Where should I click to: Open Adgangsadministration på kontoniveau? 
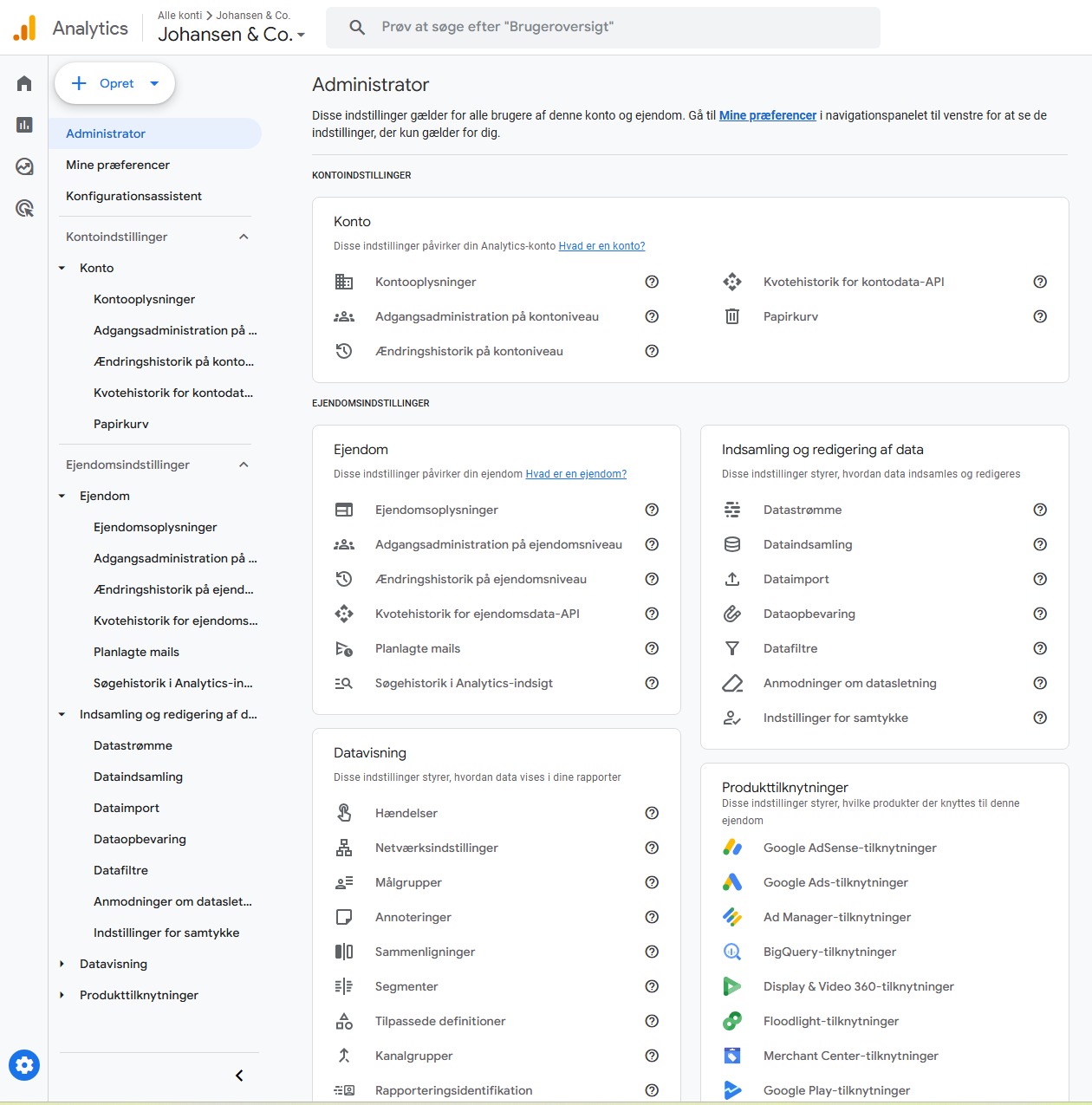tap(487, 316)
